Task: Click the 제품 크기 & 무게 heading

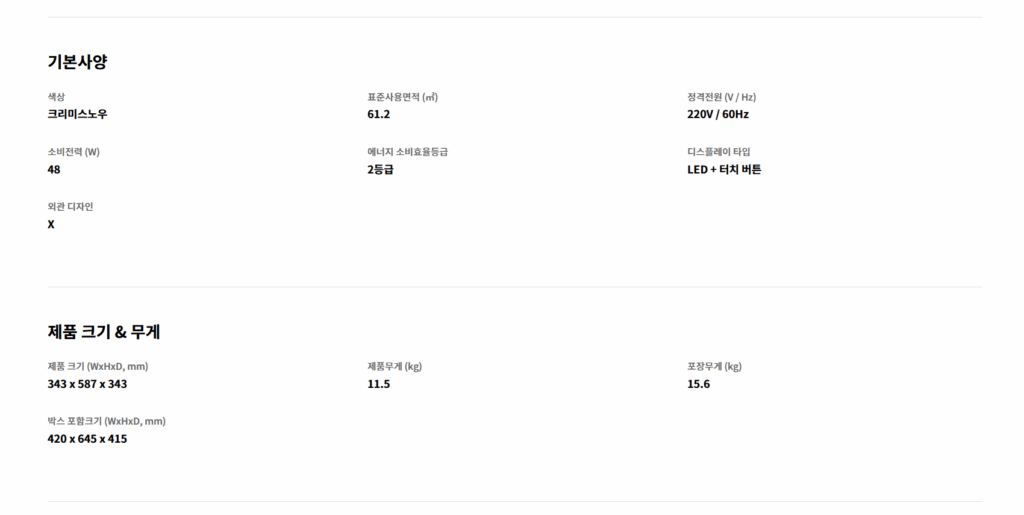Action: pos(103,332)
